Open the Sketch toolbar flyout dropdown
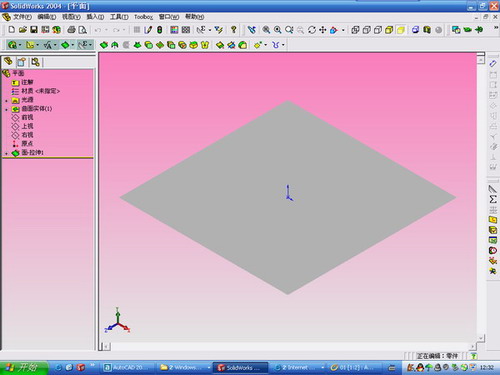The height and width of the screenshot is (375, 500). click(x=37, y=45)
